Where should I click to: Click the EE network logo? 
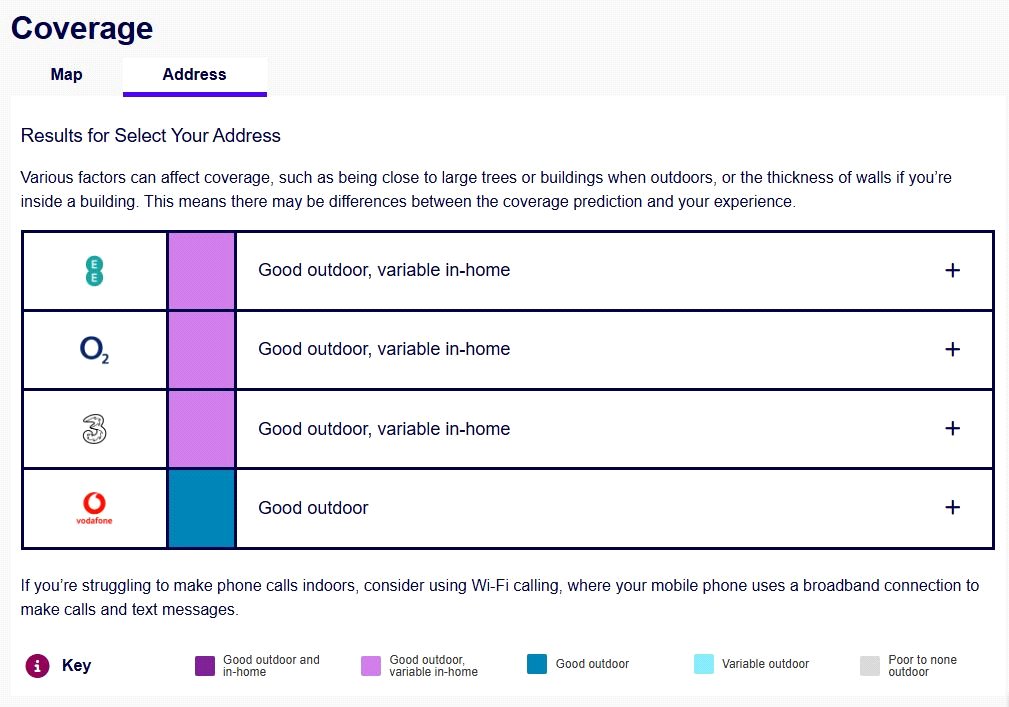(x=94, y=270)
